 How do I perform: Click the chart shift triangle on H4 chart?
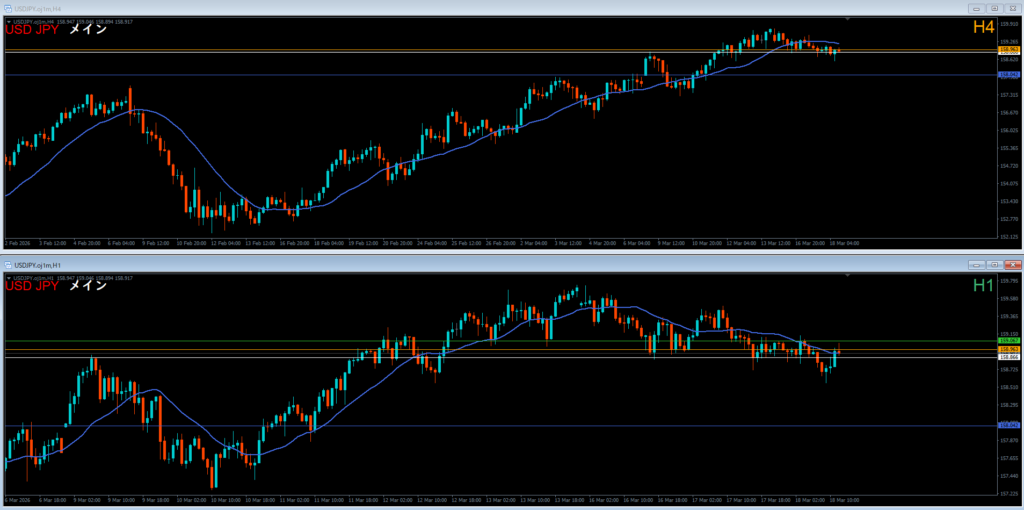tap(848, 20)
